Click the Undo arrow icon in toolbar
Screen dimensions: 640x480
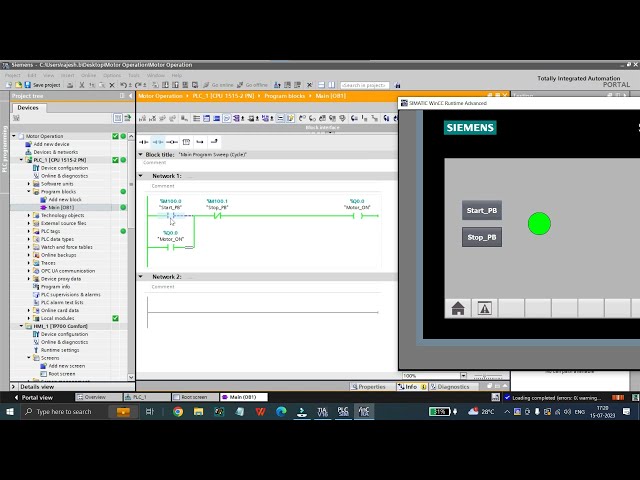point(123,85)
